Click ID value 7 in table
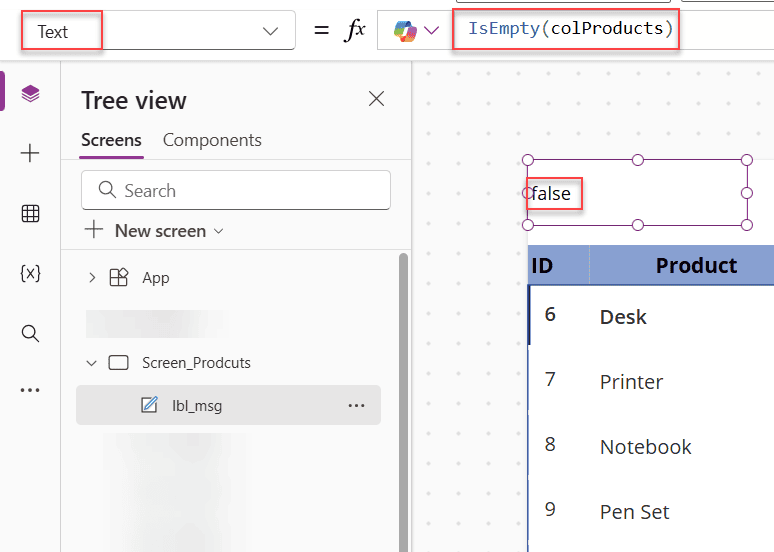 (x=550, y=379)
